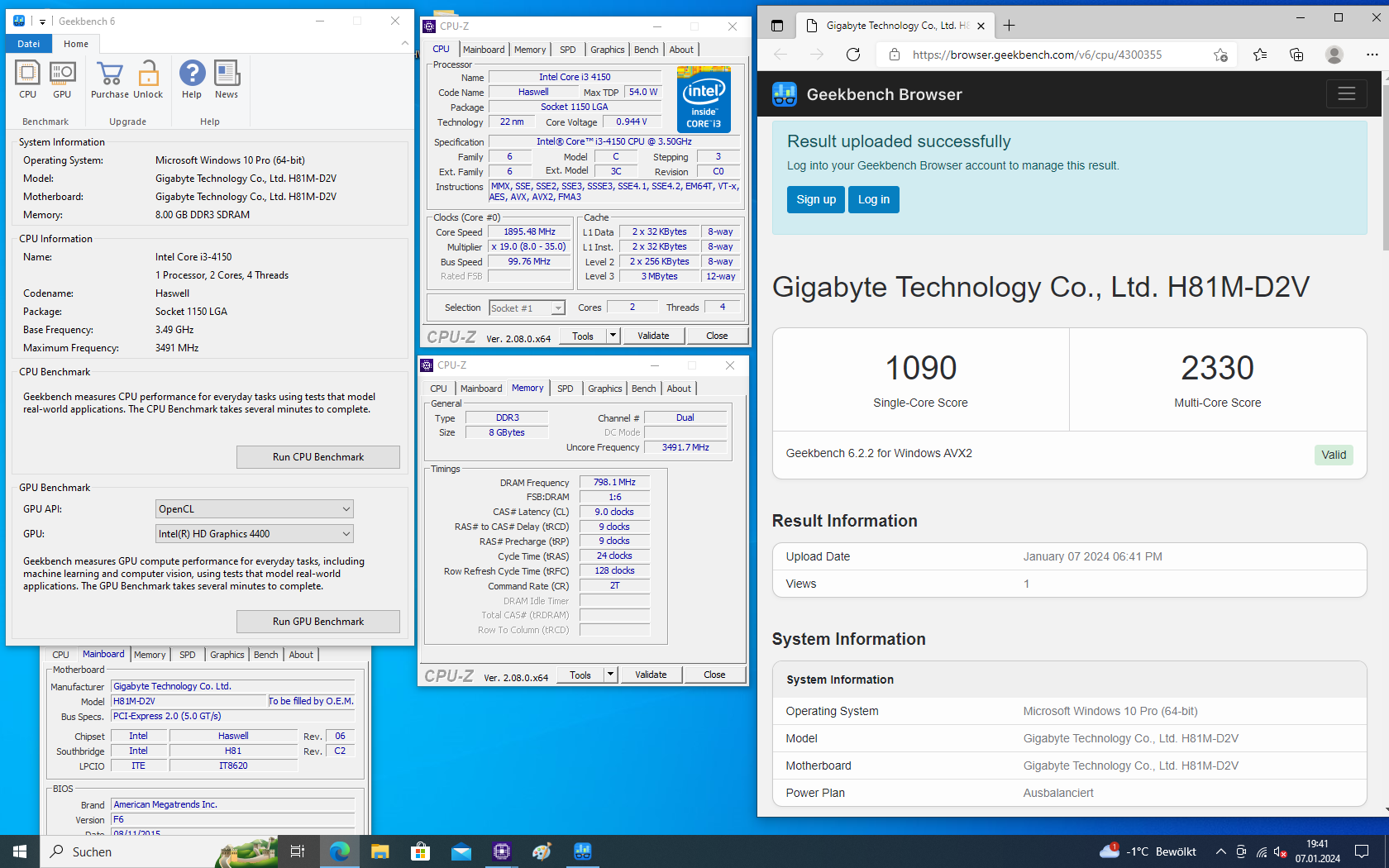Screen dimensions: 1389x868
Task: Run the CPU Benchmark
Action: pos(318,457)
